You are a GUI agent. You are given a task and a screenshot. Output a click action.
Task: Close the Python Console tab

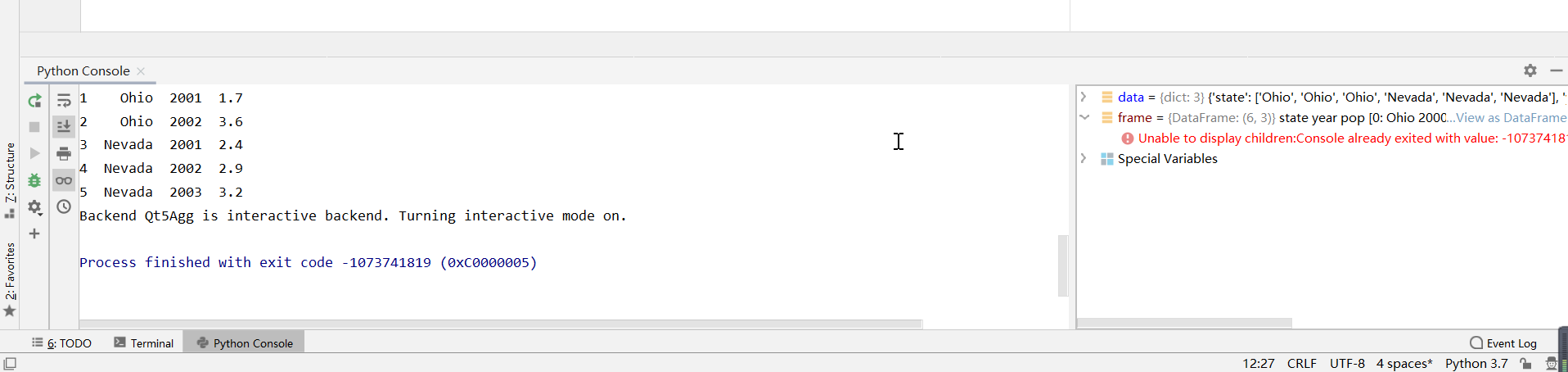[141, 71]
